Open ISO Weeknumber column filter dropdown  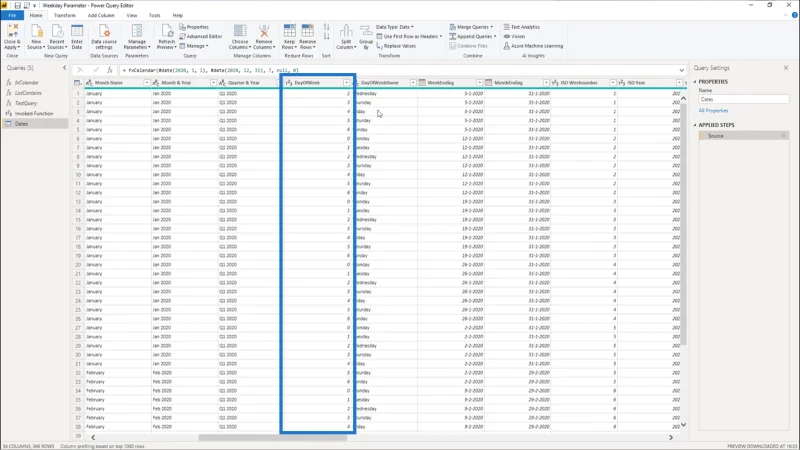pyautogui.click(x=613, y=83)
